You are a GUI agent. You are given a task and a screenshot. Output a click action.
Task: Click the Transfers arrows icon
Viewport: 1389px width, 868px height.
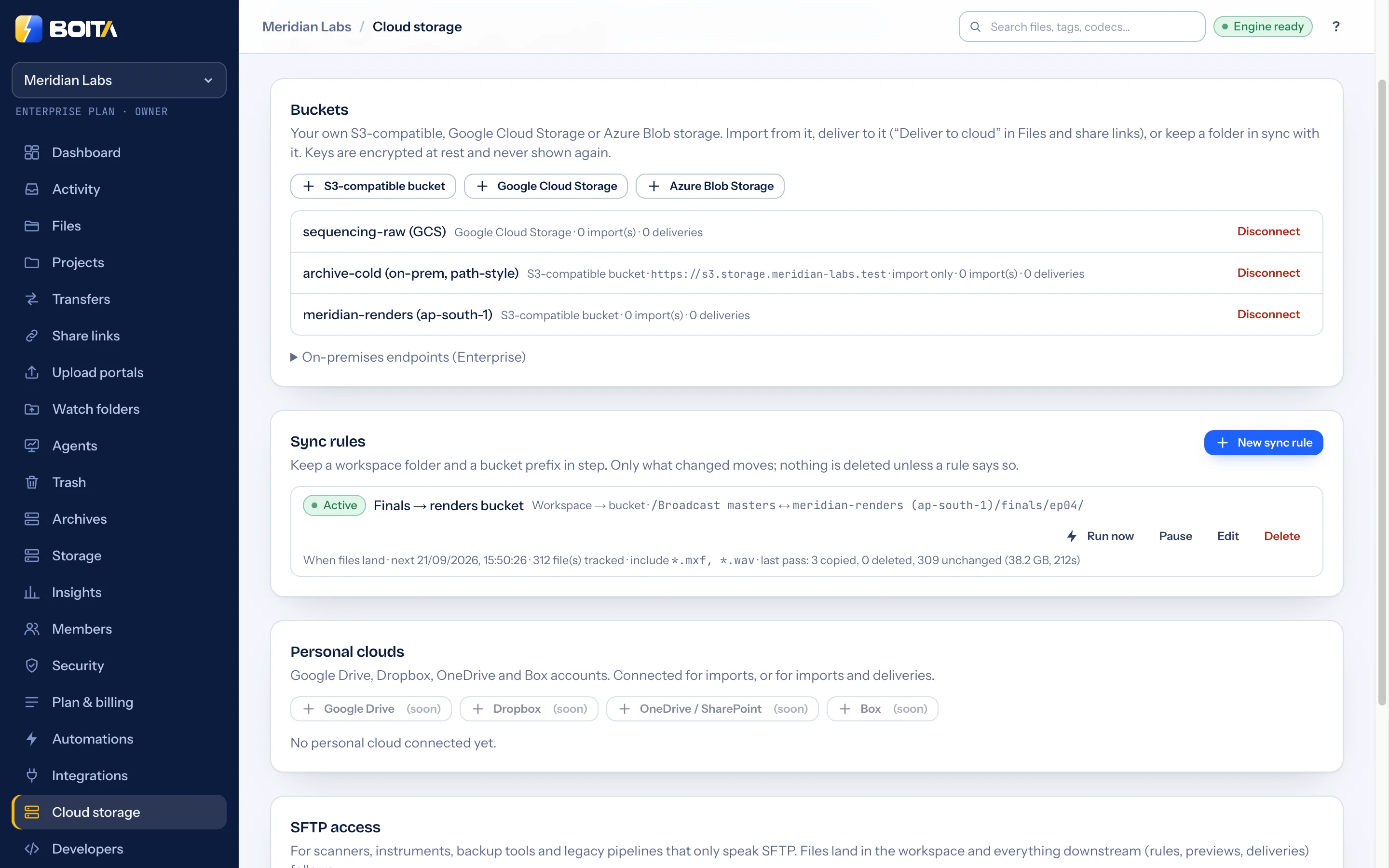(31, 299)
